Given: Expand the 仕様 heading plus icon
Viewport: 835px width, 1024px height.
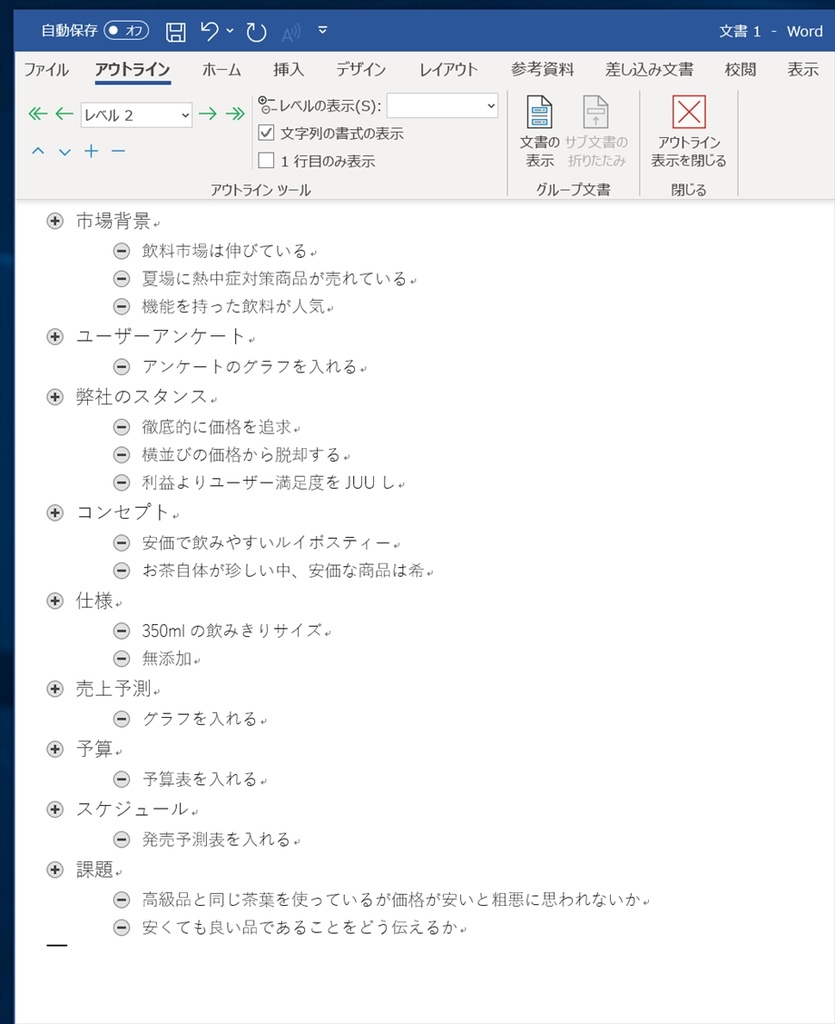Looking at the screenshot, I should click(55, 601).
